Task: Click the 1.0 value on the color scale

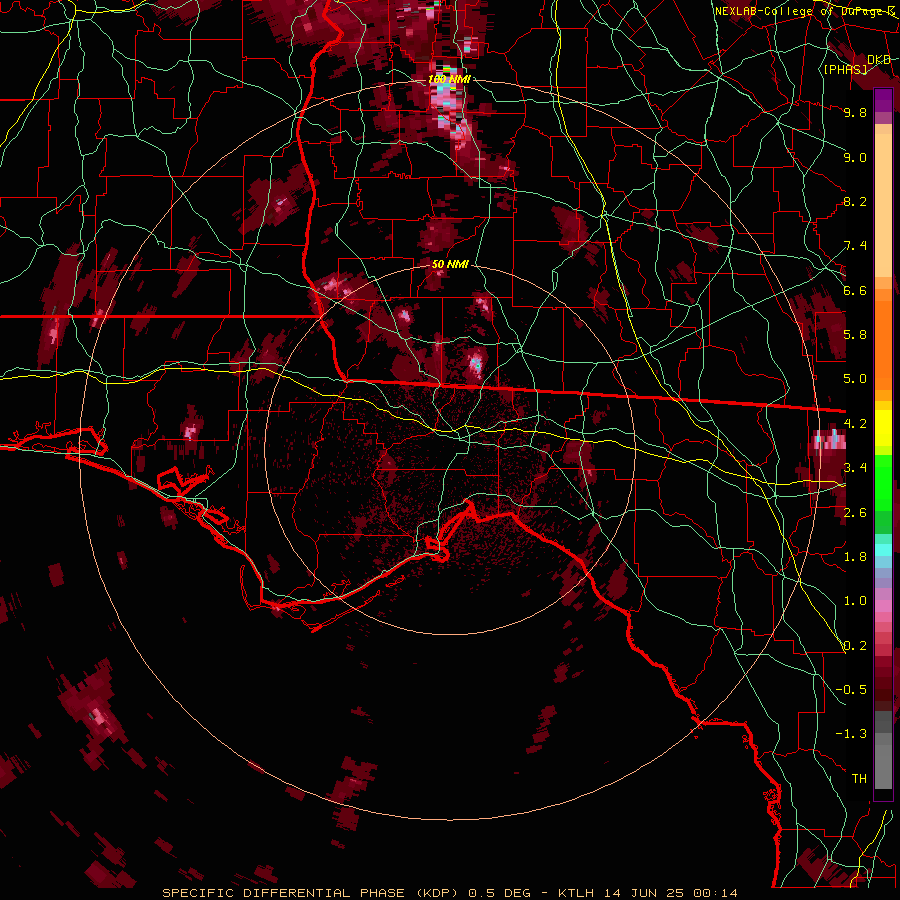Action: (855, 601)
